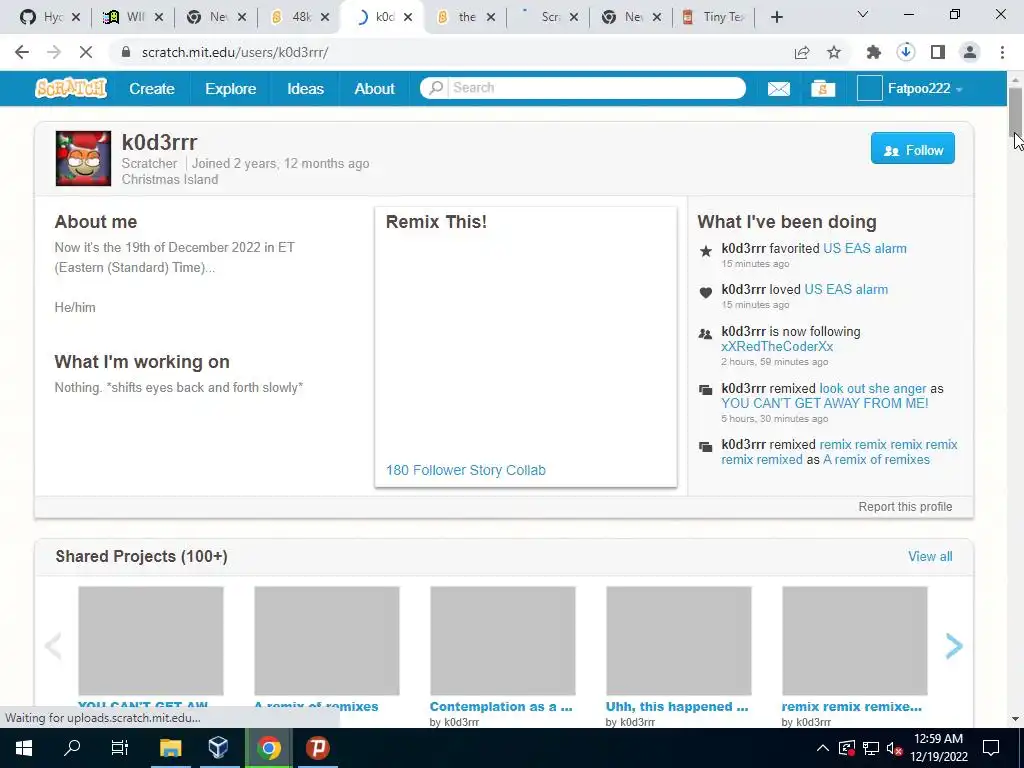1024x768 pixels.
Task: Open the xXRedTheCoderXx profile link
Action: [777, 347]
